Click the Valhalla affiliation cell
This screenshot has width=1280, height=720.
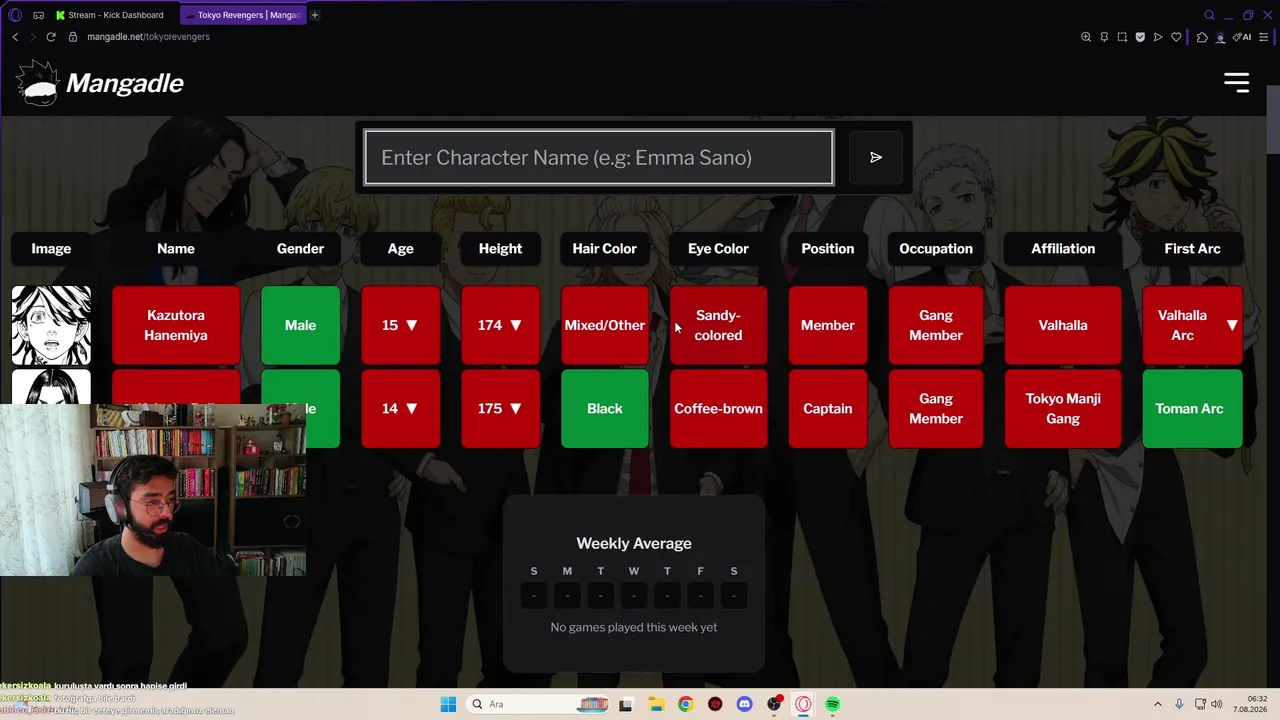coord(1063,325)
